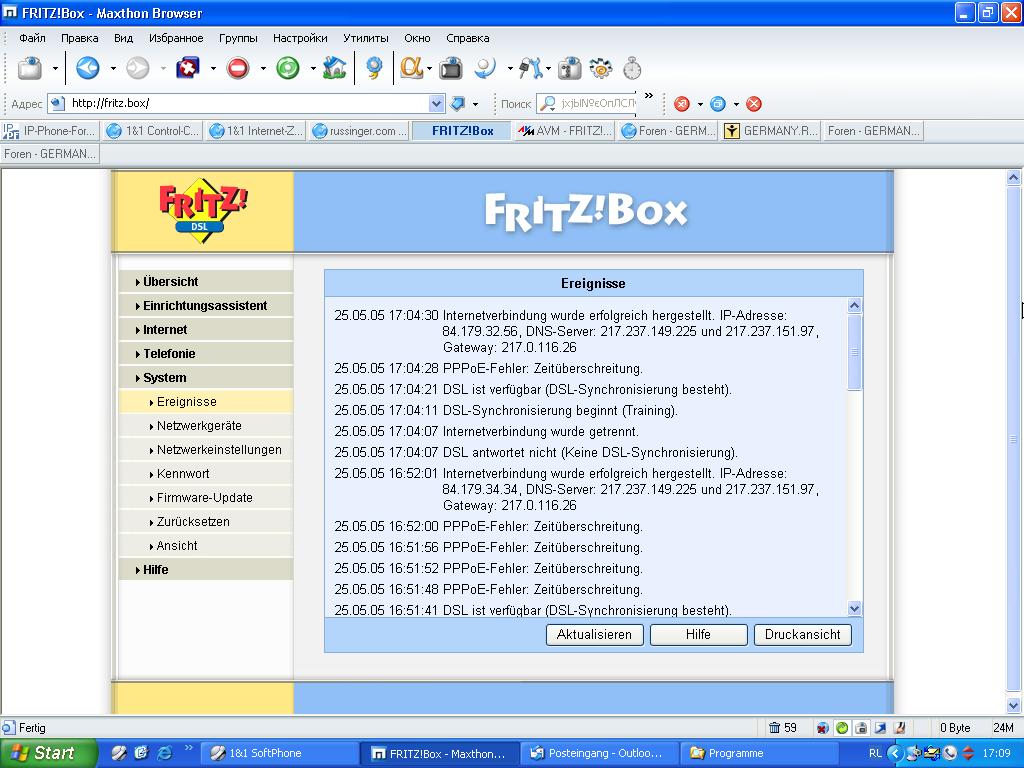This screenshot has width=1024, height=768.
Task: Click the first quick launch icon next to Start
Action: tap(118, 753)
